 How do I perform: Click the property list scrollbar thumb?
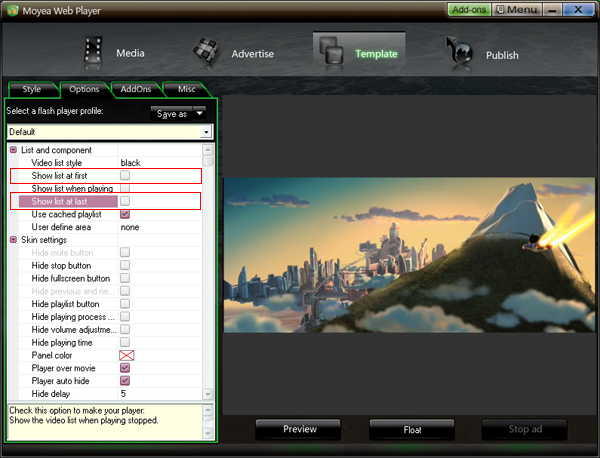(x=207, y=160)
